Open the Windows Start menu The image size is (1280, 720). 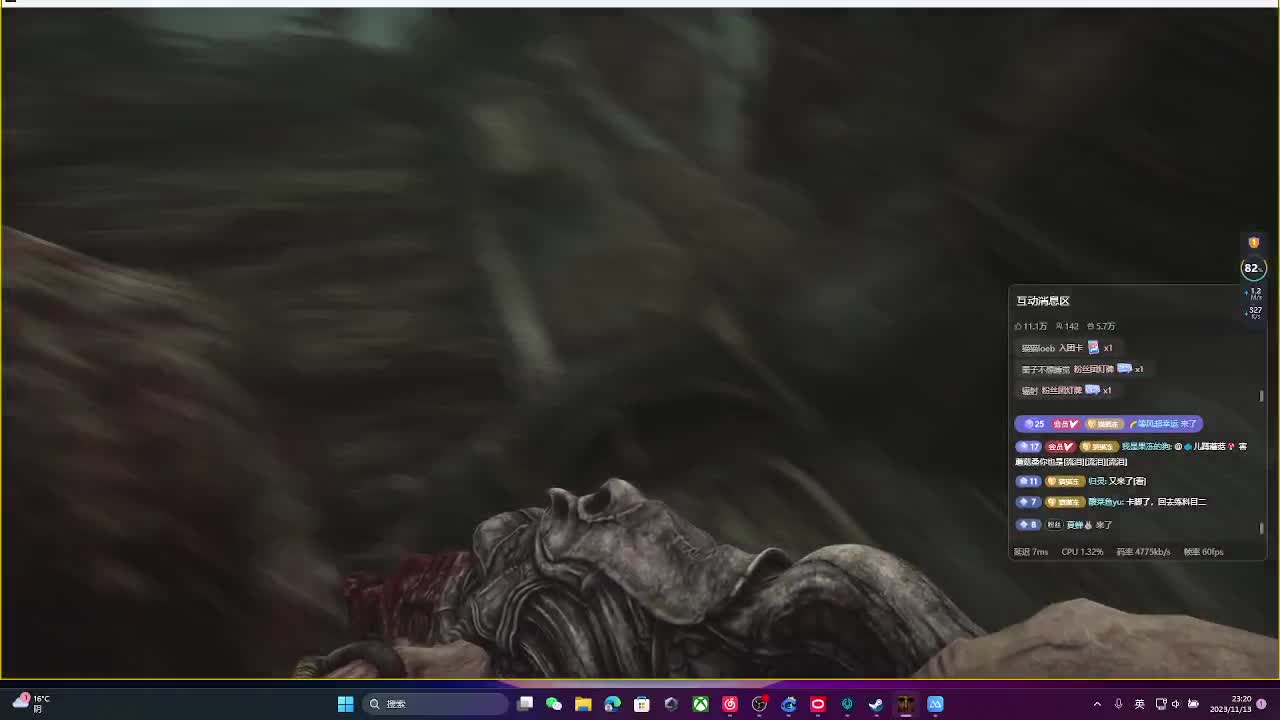[x=345, y=704]
